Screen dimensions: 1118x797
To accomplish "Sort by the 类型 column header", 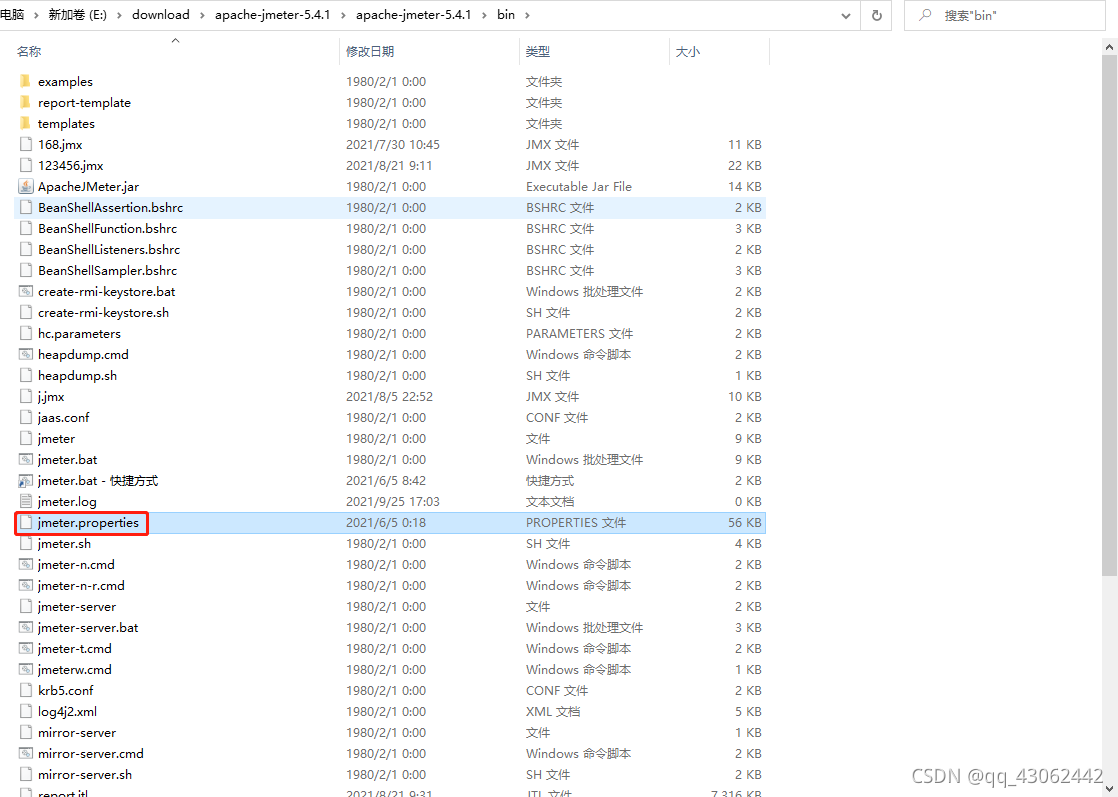I will 538,51.
